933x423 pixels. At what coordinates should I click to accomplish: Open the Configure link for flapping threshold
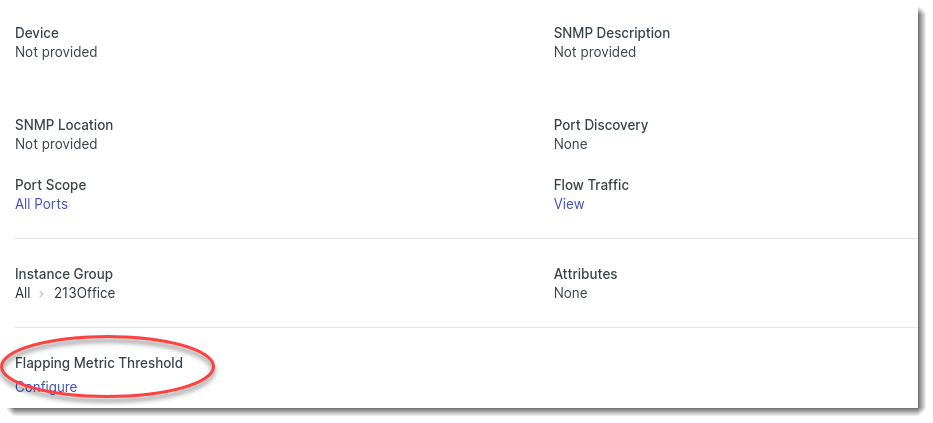[x=46, y=387]
